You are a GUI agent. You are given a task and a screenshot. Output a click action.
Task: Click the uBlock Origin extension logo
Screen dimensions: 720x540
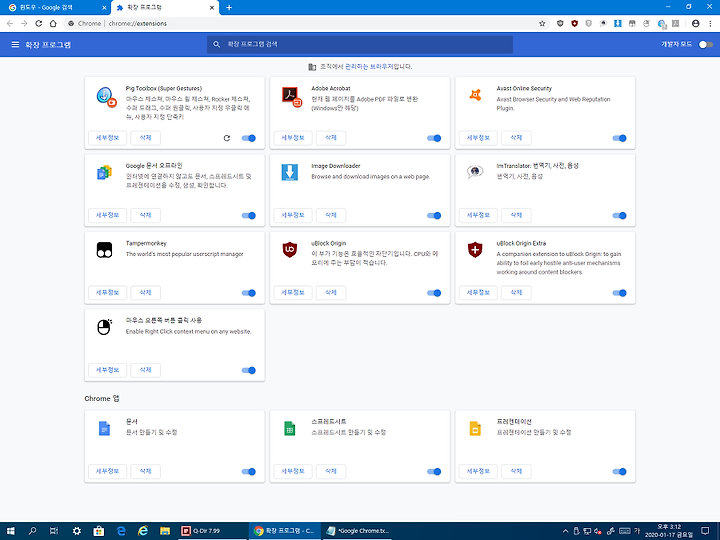(x=290, y=250)
